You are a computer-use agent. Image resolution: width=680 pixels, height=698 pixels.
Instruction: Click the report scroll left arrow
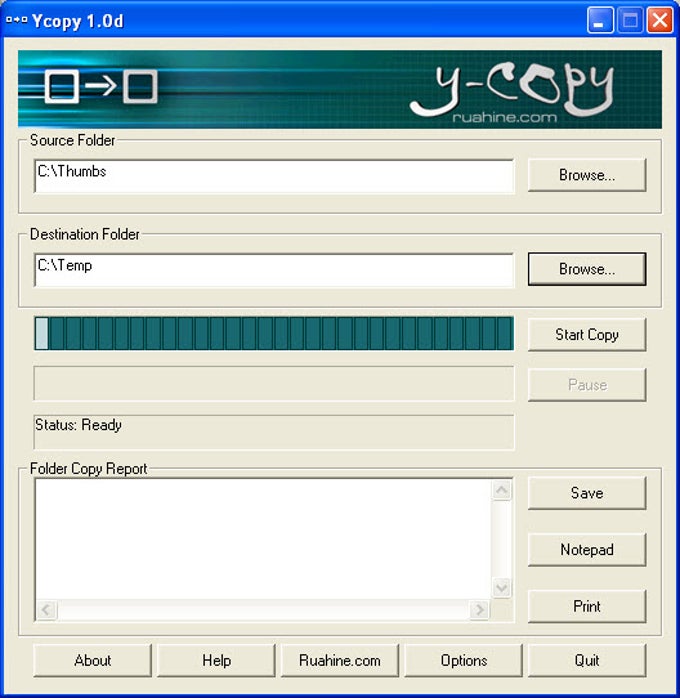click(46, 609)
